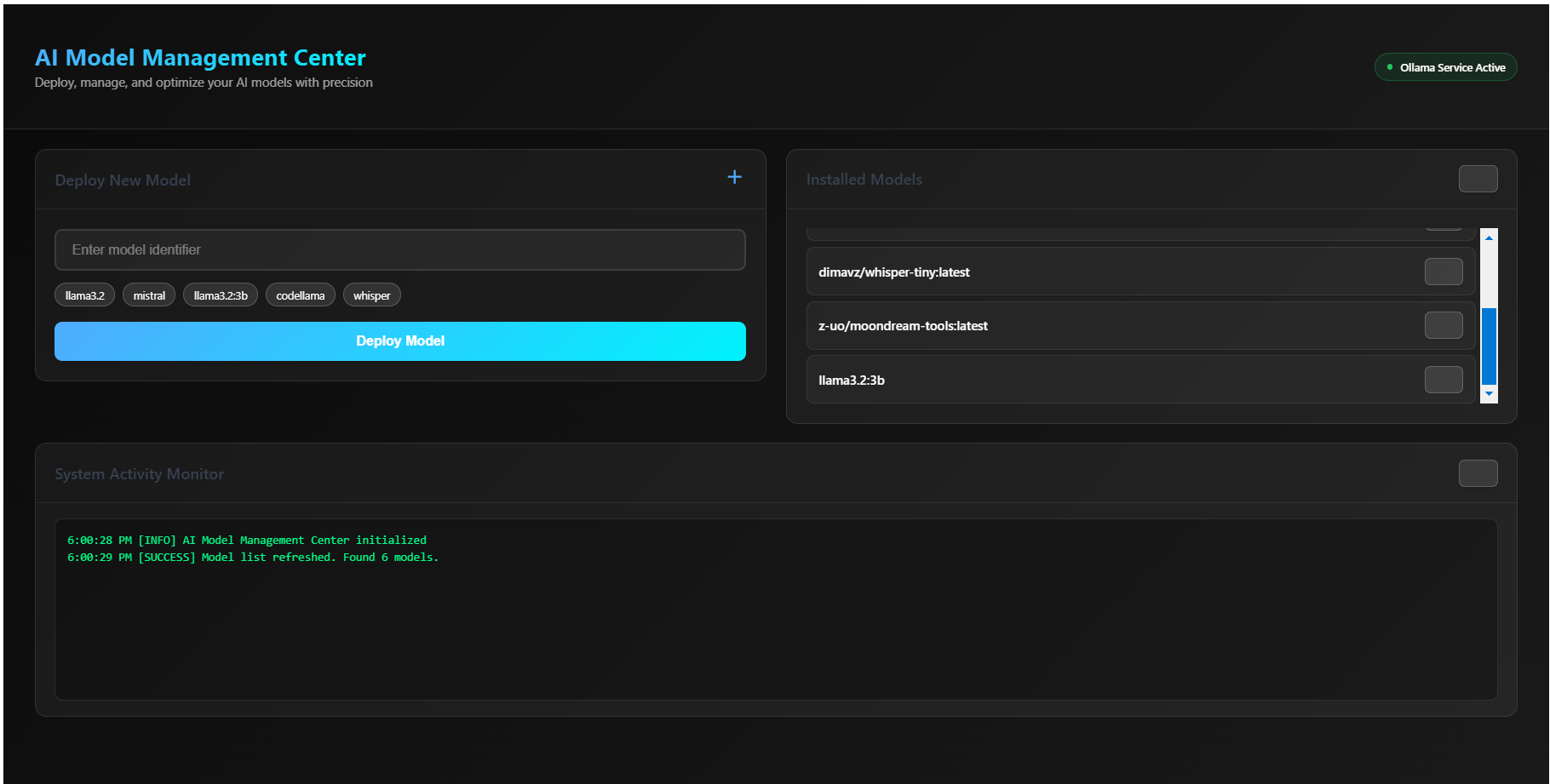
Task: Focus the Enter model identifier field
Action: tap(400, 249)
